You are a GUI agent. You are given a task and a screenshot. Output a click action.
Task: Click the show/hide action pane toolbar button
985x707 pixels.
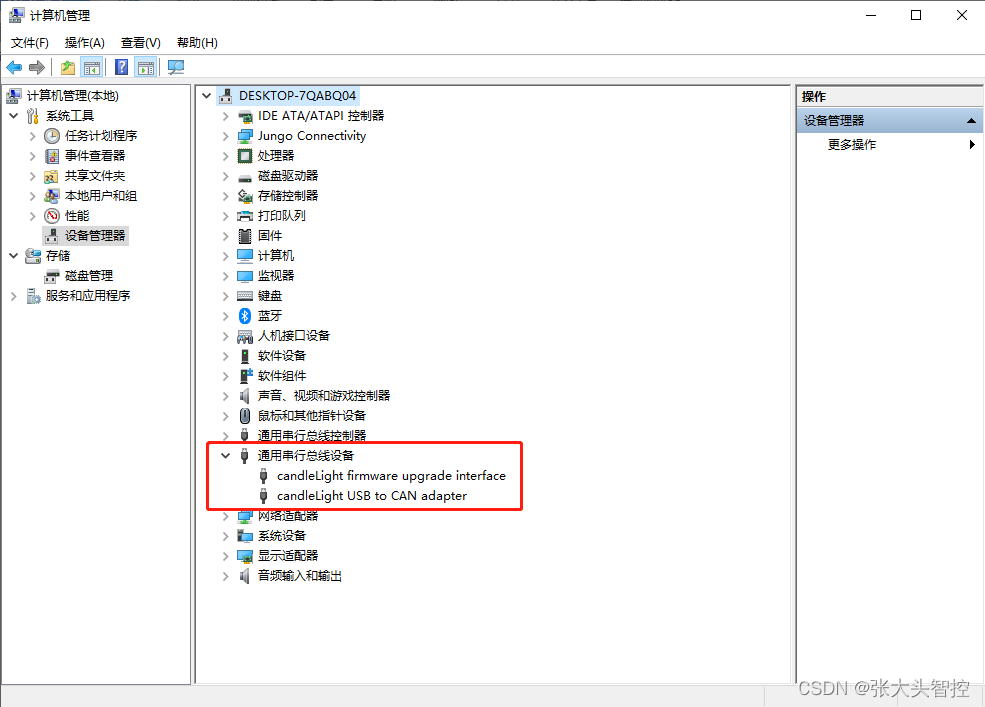(x=146, y=67)
